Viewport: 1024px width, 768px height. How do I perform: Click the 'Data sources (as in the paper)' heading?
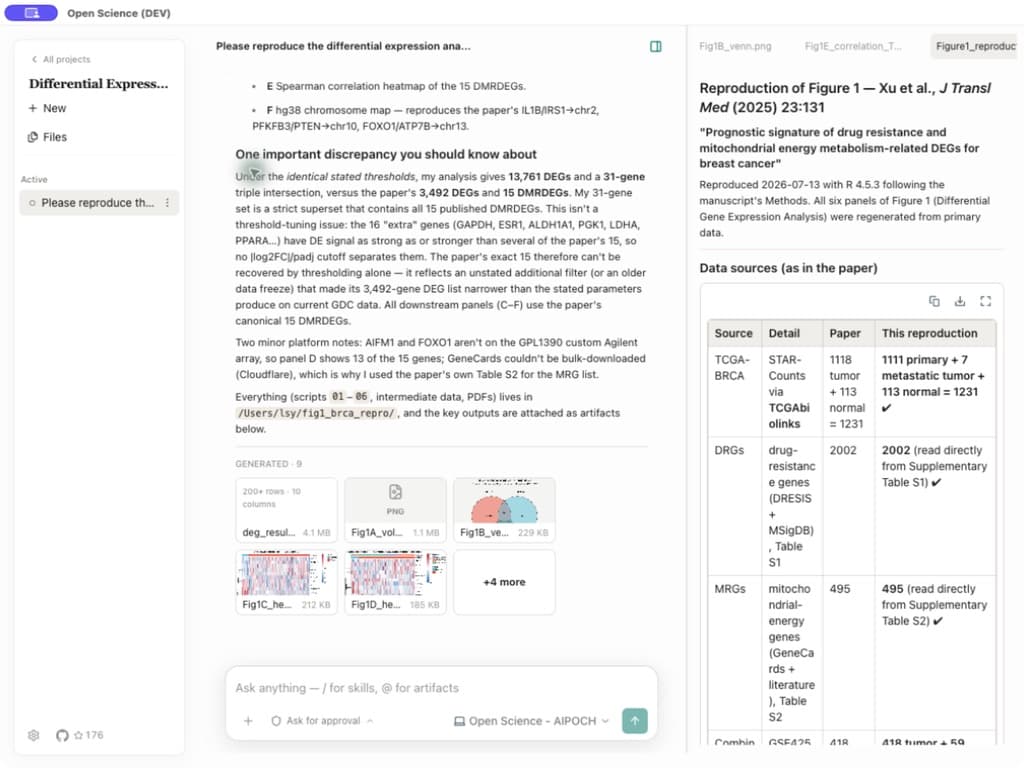(788, 268)
